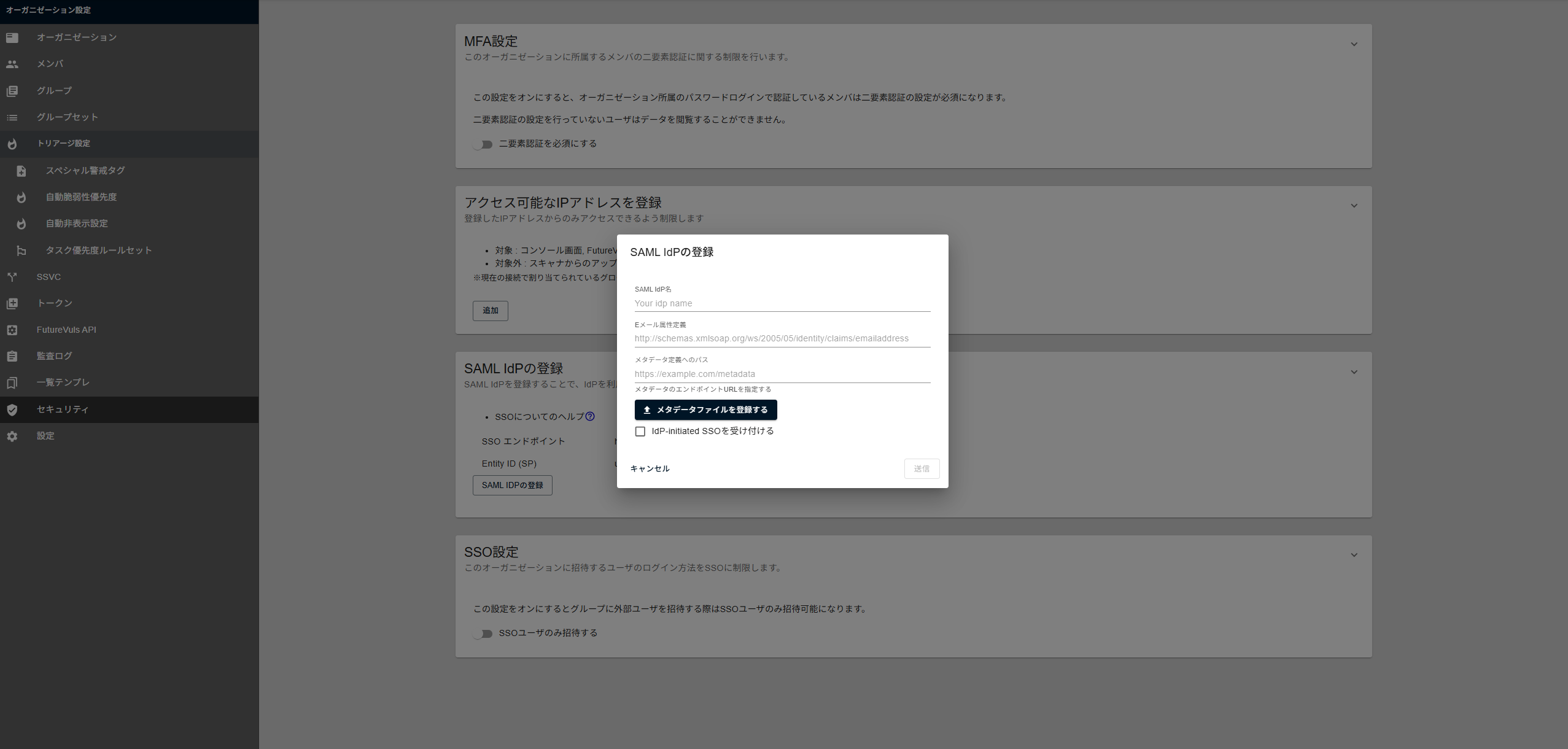Collapse アクセス可能なIPアドレスを登録 panel chevron
This screenshot has height=749, width=1568.
tap(1354, 206)
